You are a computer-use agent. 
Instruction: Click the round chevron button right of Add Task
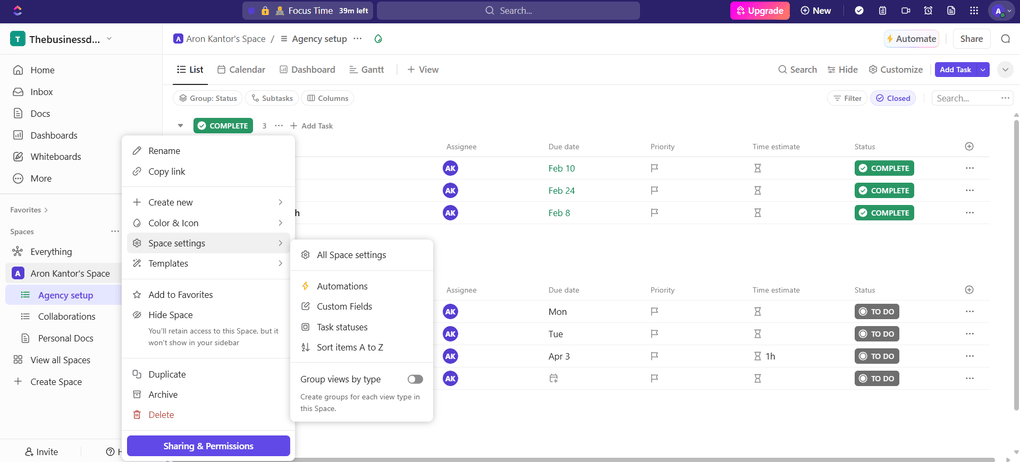pyautogui.click(x=1005, y=70)
